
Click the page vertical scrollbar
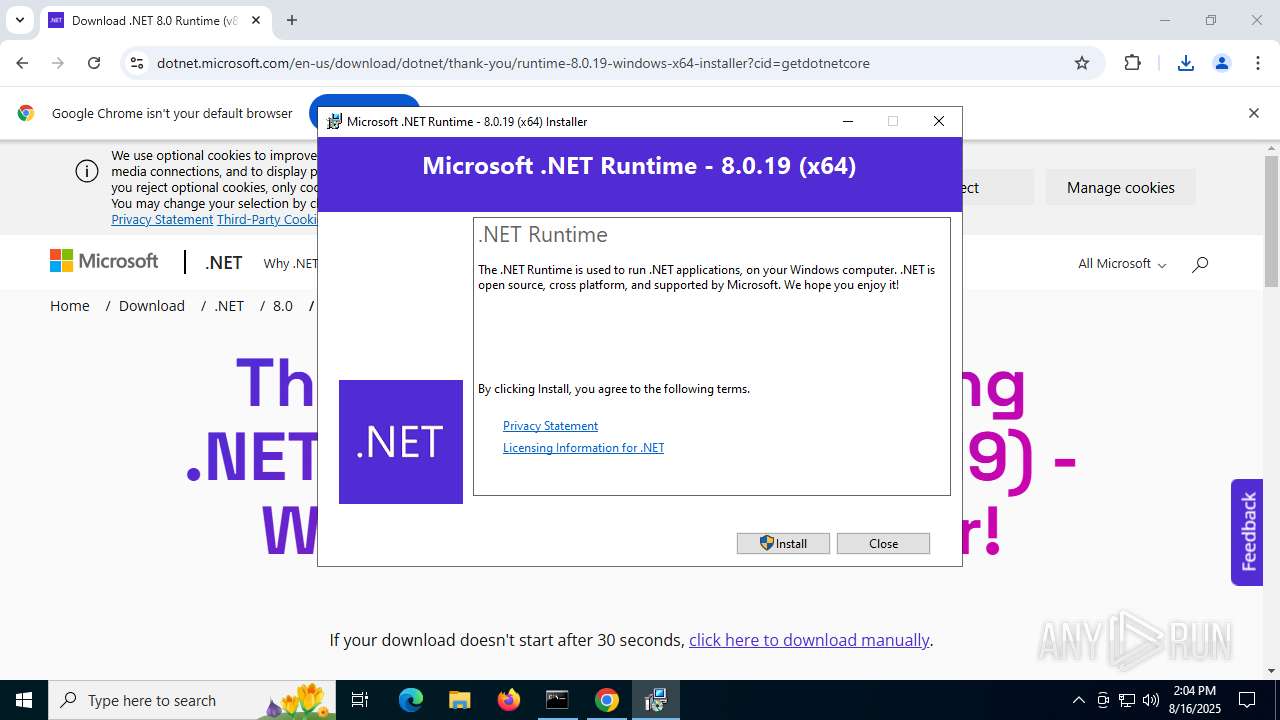pos(1271,221)
